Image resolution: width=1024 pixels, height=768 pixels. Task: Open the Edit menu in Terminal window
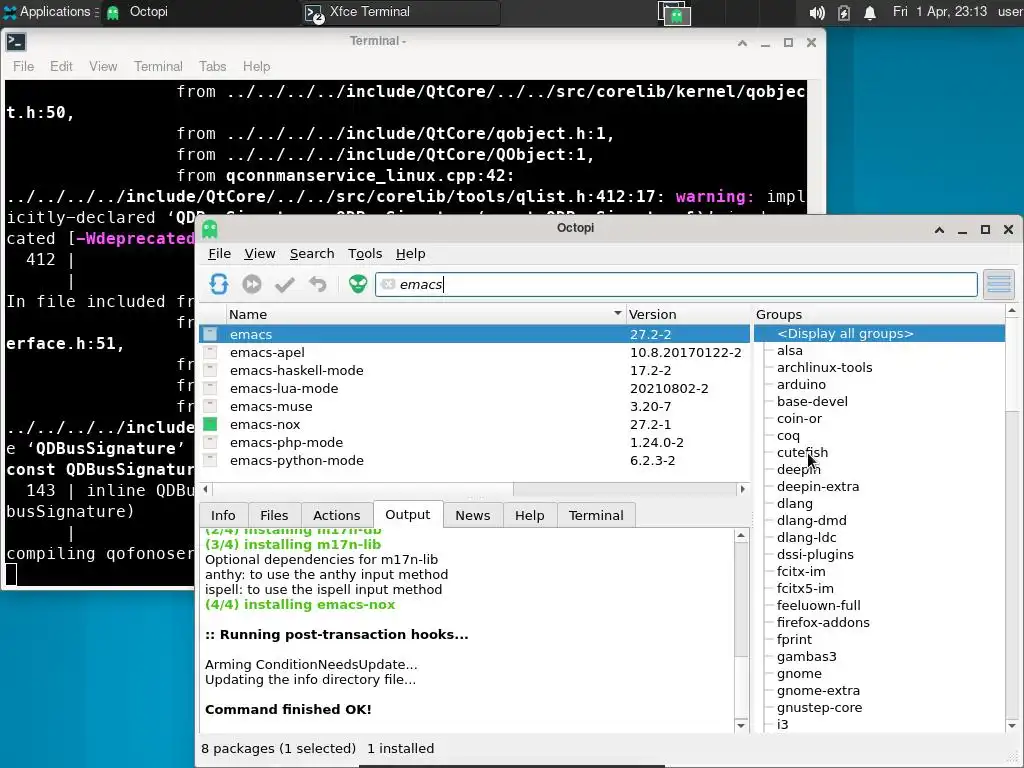61,67
